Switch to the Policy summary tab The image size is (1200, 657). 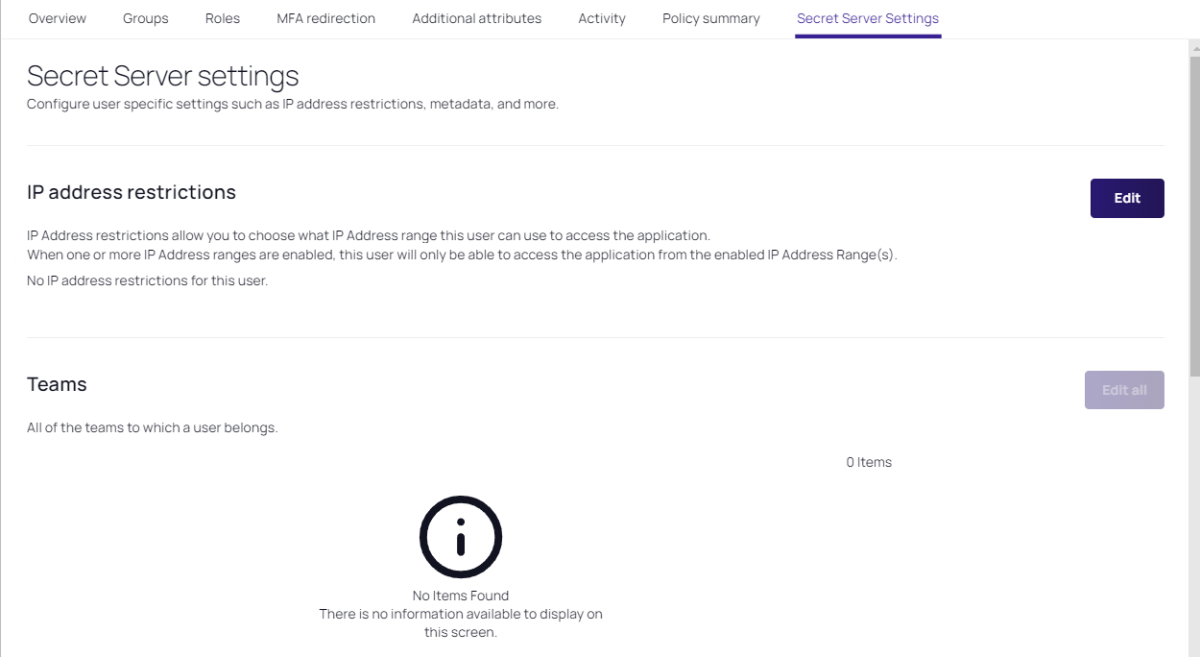click(x=710, y=18)
